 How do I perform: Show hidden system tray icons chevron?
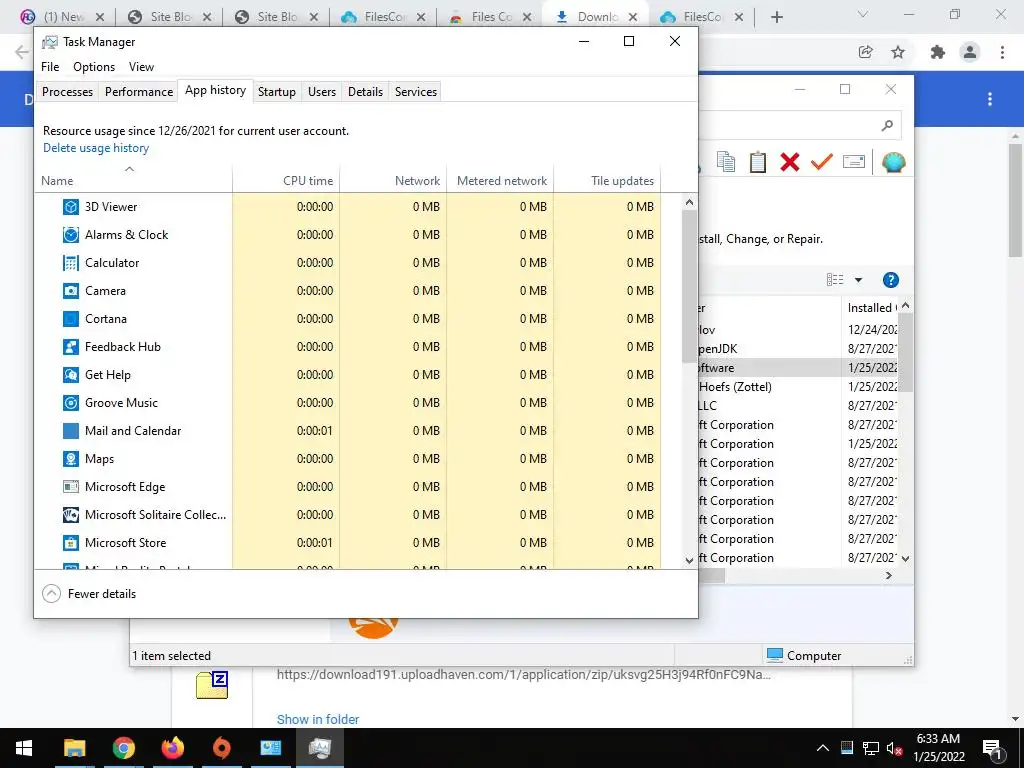point(823,748)
